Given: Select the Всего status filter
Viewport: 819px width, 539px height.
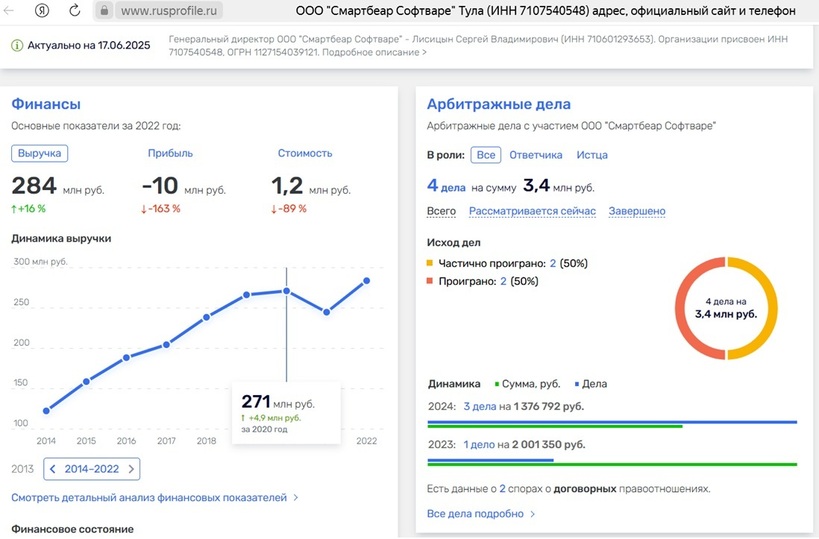Looking at the screenshot, I should click(x=441, y=211).
